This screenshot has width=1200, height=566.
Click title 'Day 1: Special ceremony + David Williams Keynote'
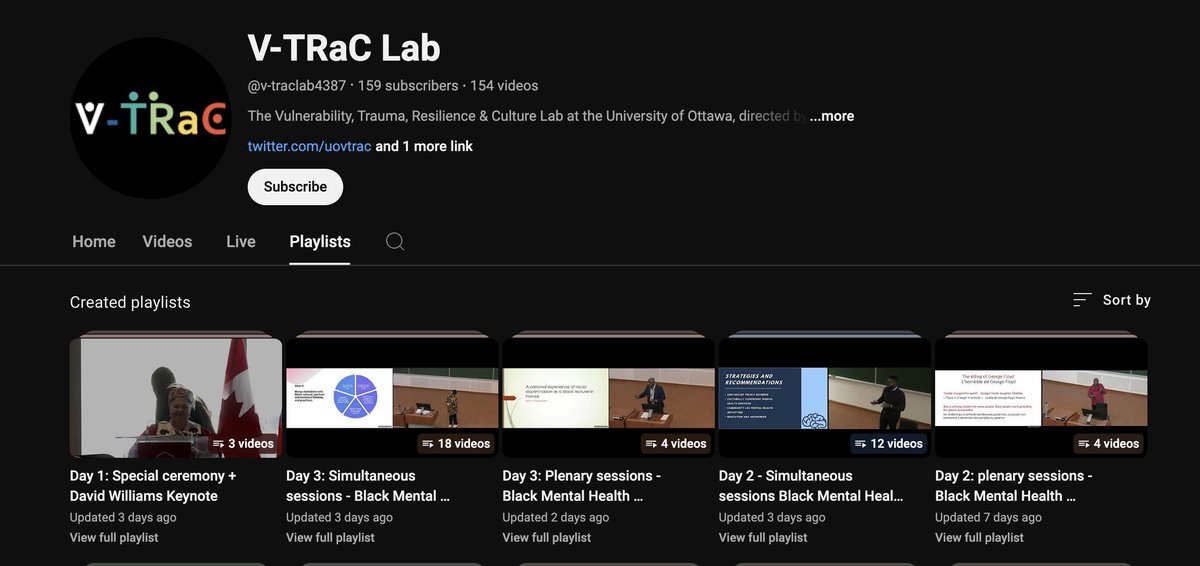153,486
